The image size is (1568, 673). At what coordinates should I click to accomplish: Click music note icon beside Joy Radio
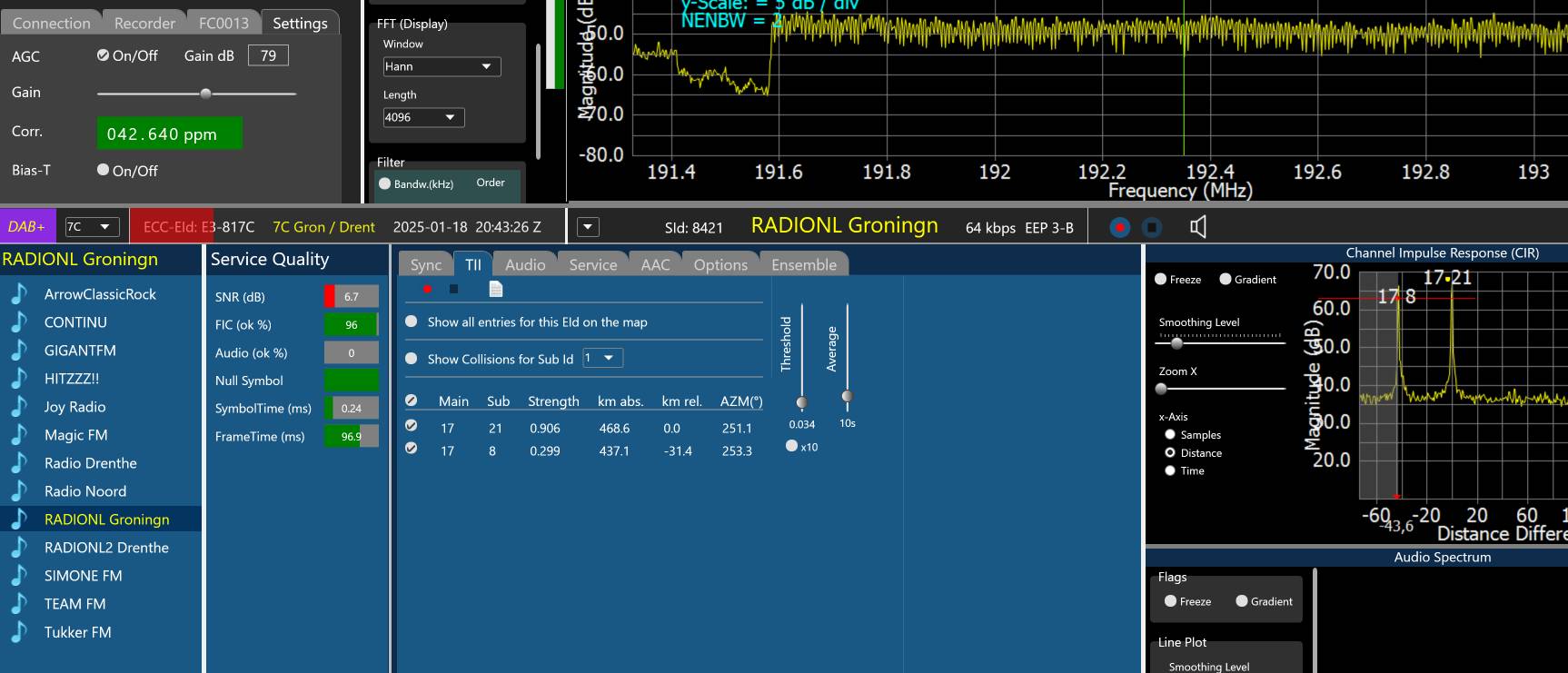[x=19, y=407]
